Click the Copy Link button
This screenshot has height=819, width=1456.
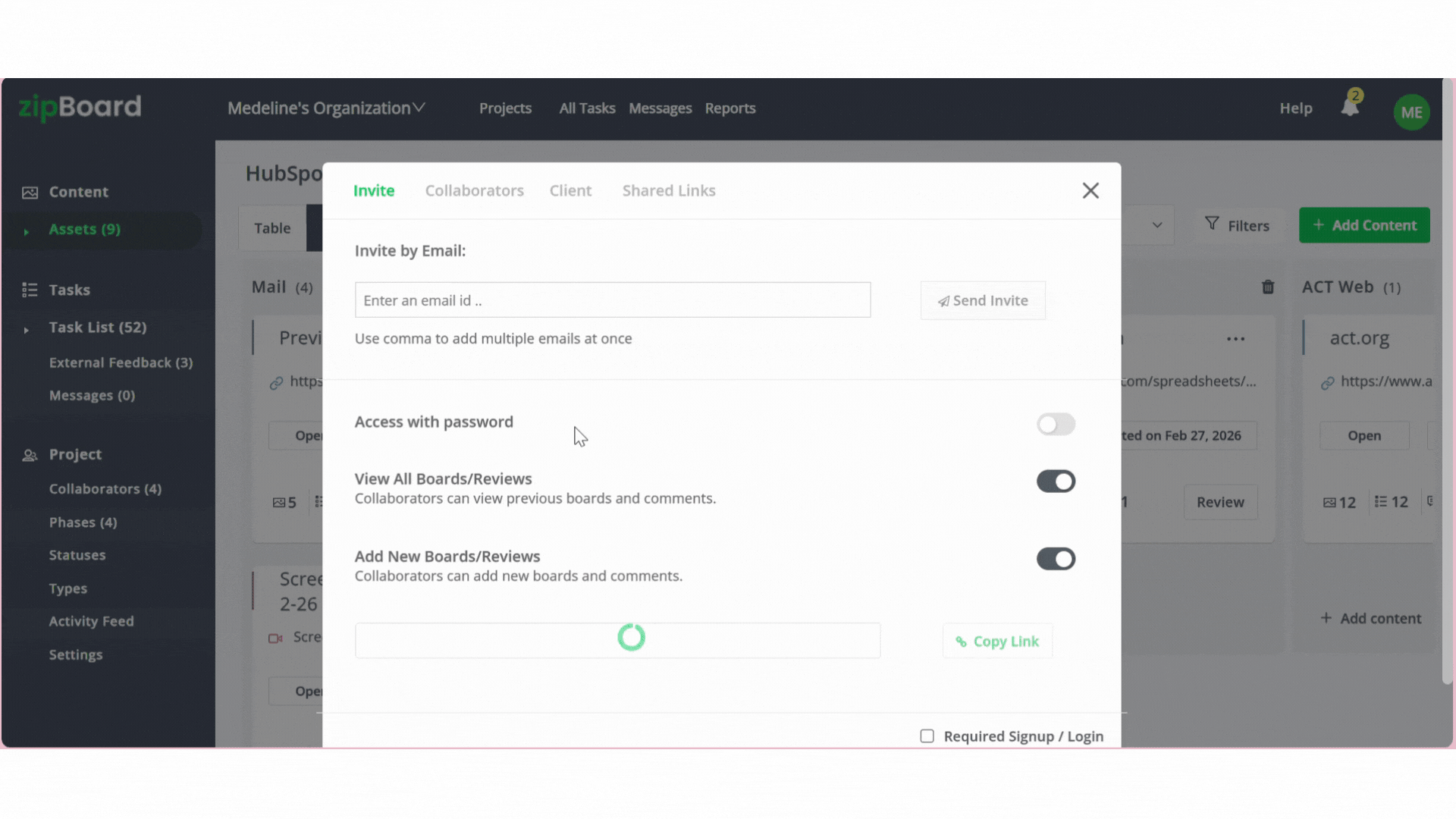tap(997, 642)
